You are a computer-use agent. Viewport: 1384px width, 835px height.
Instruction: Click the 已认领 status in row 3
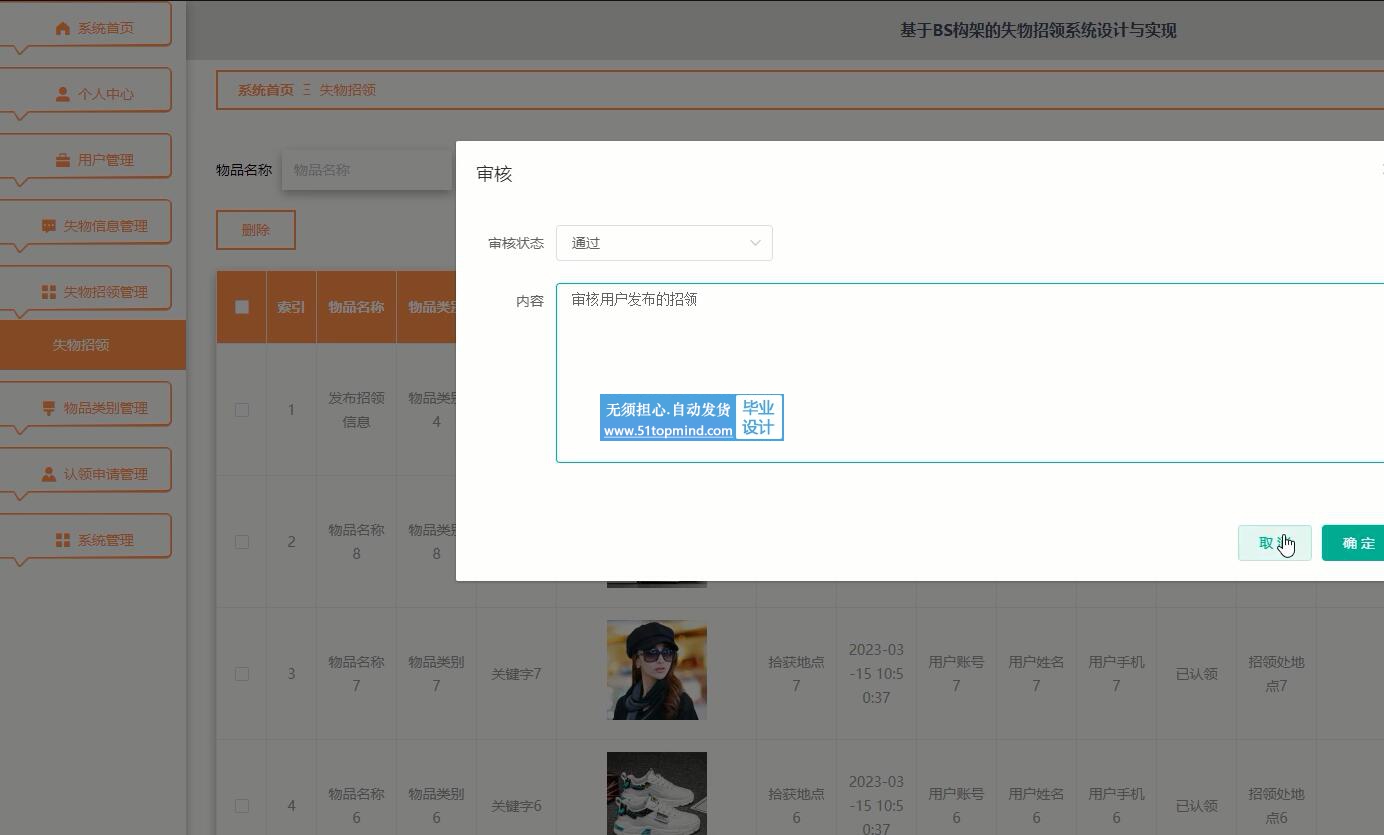[x=1196, y=674]
